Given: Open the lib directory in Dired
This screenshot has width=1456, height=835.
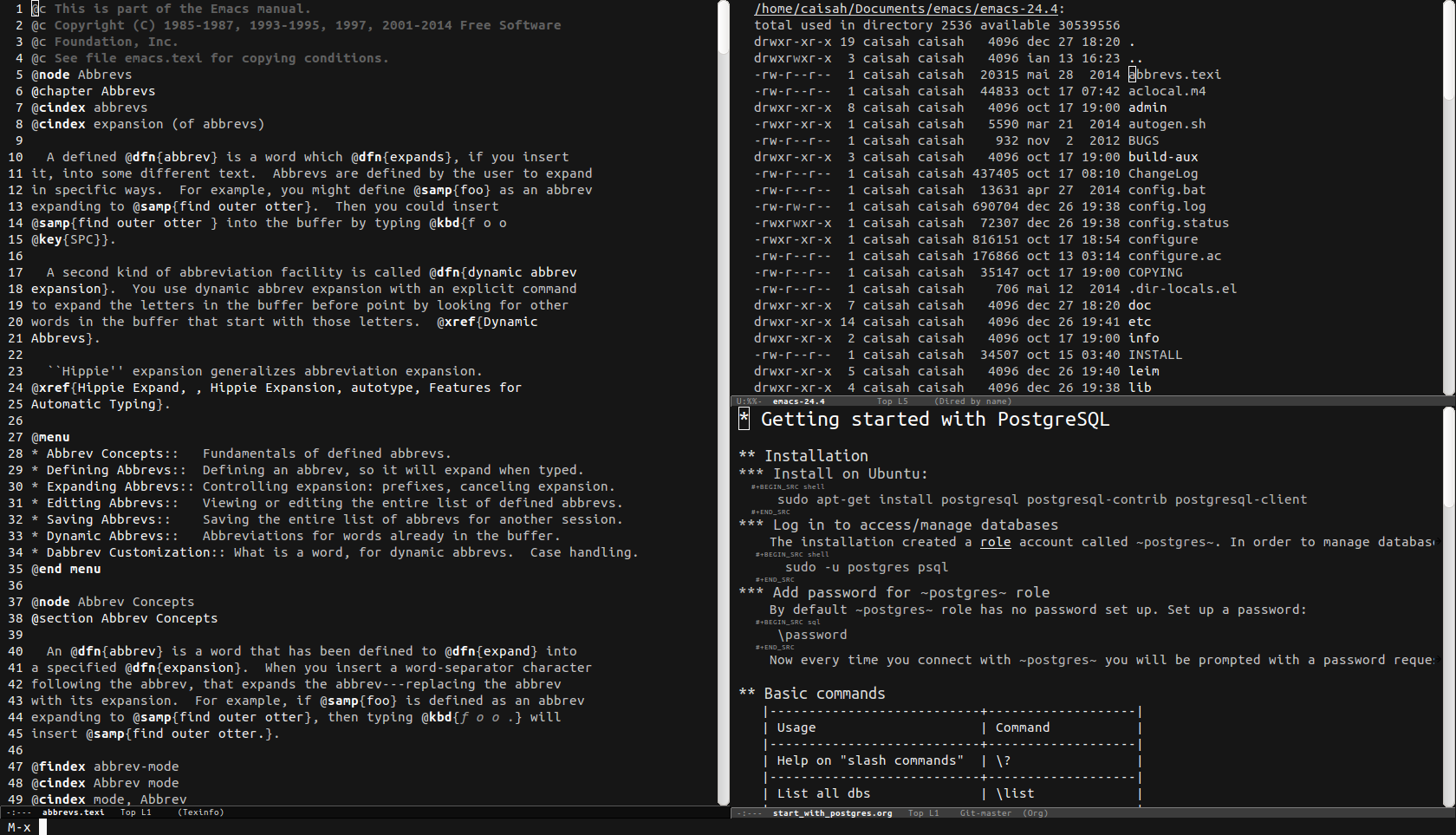Looking at the screenshot, I should [1140, 388].
